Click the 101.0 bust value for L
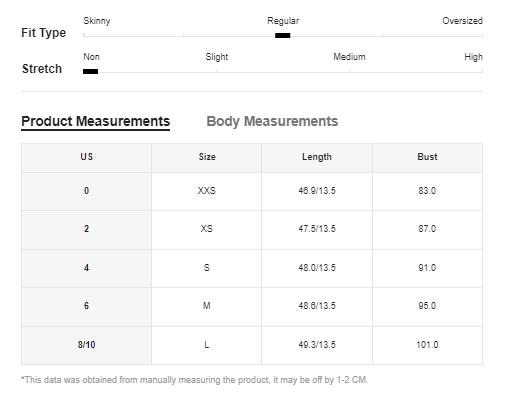The image size is (505, 393). click(x=427, y=345)
